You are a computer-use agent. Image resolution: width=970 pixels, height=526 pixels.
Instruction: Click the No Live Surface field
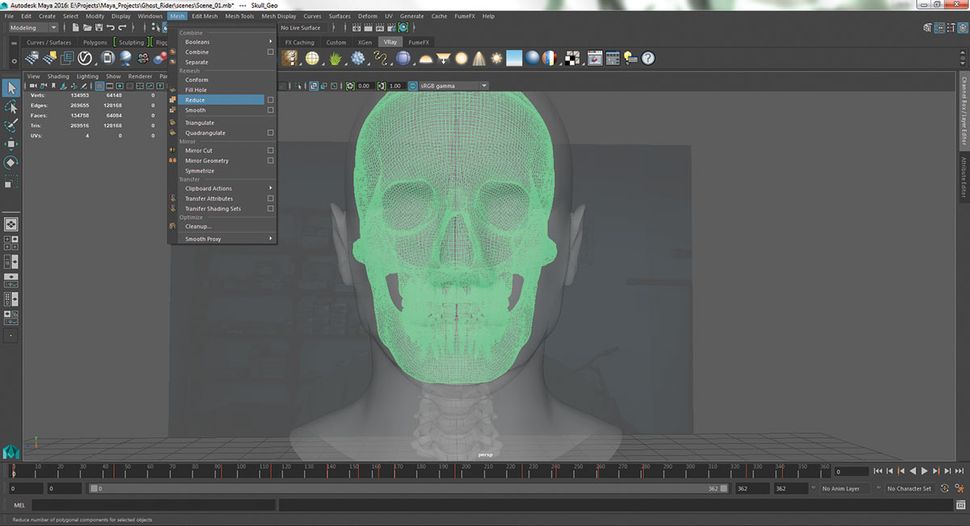pyautogui.click(x=301, y=28)
